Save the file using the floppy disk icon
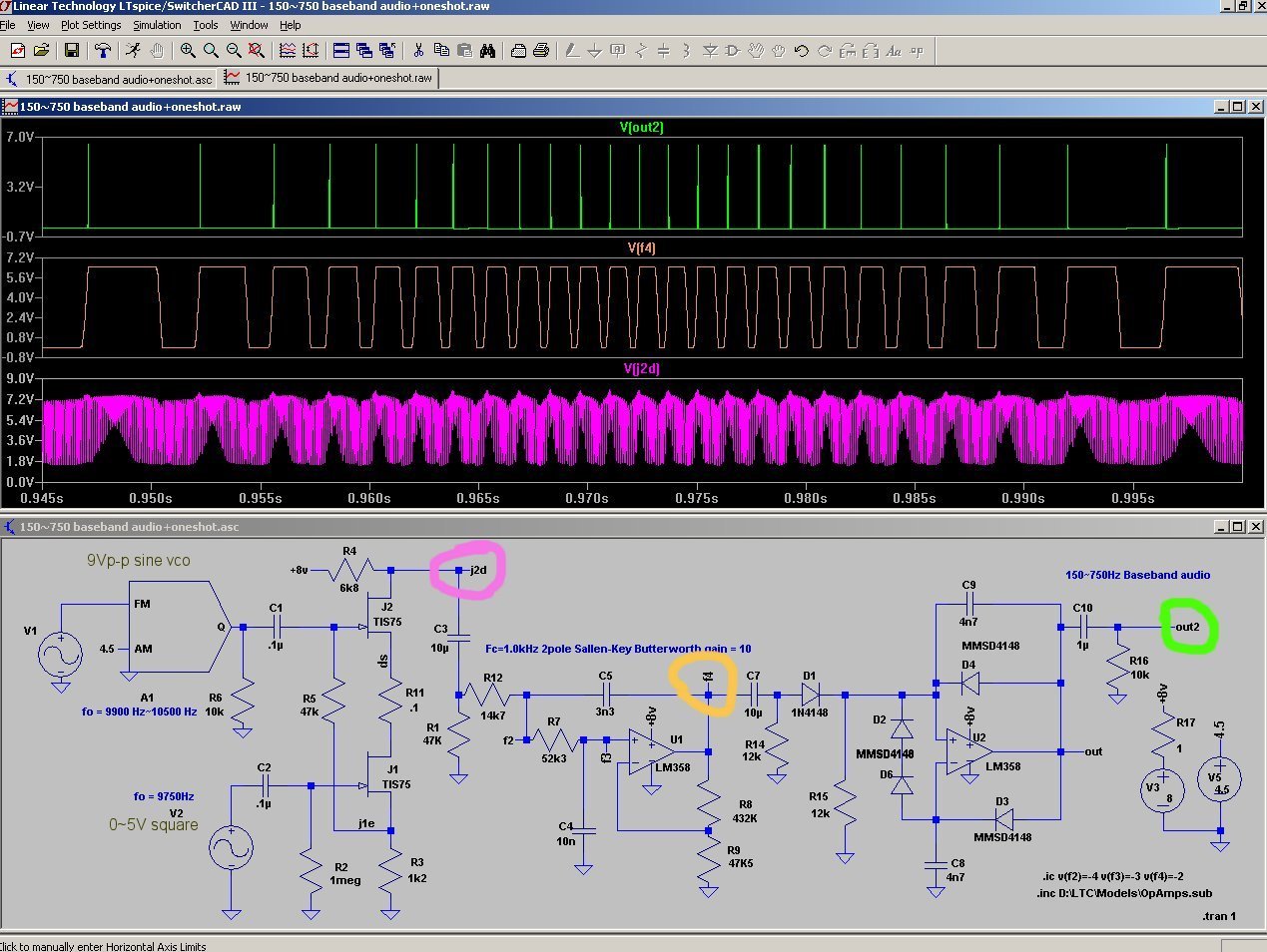Viewport: 1267px width, 952px height. [x=71, y=50]
